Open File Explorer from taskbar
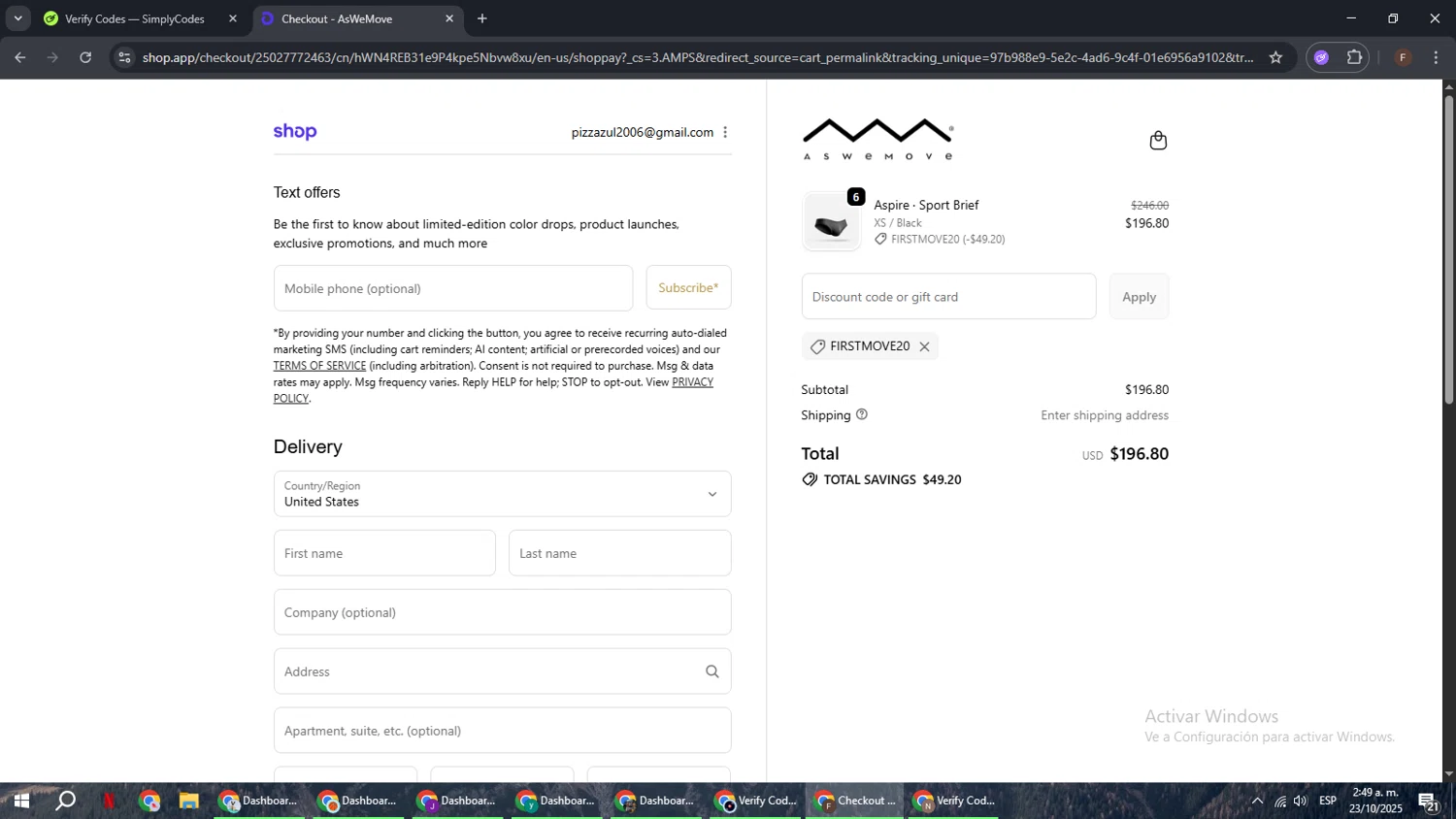Screen dimensions: 1456x819 [x=188, y=802]
